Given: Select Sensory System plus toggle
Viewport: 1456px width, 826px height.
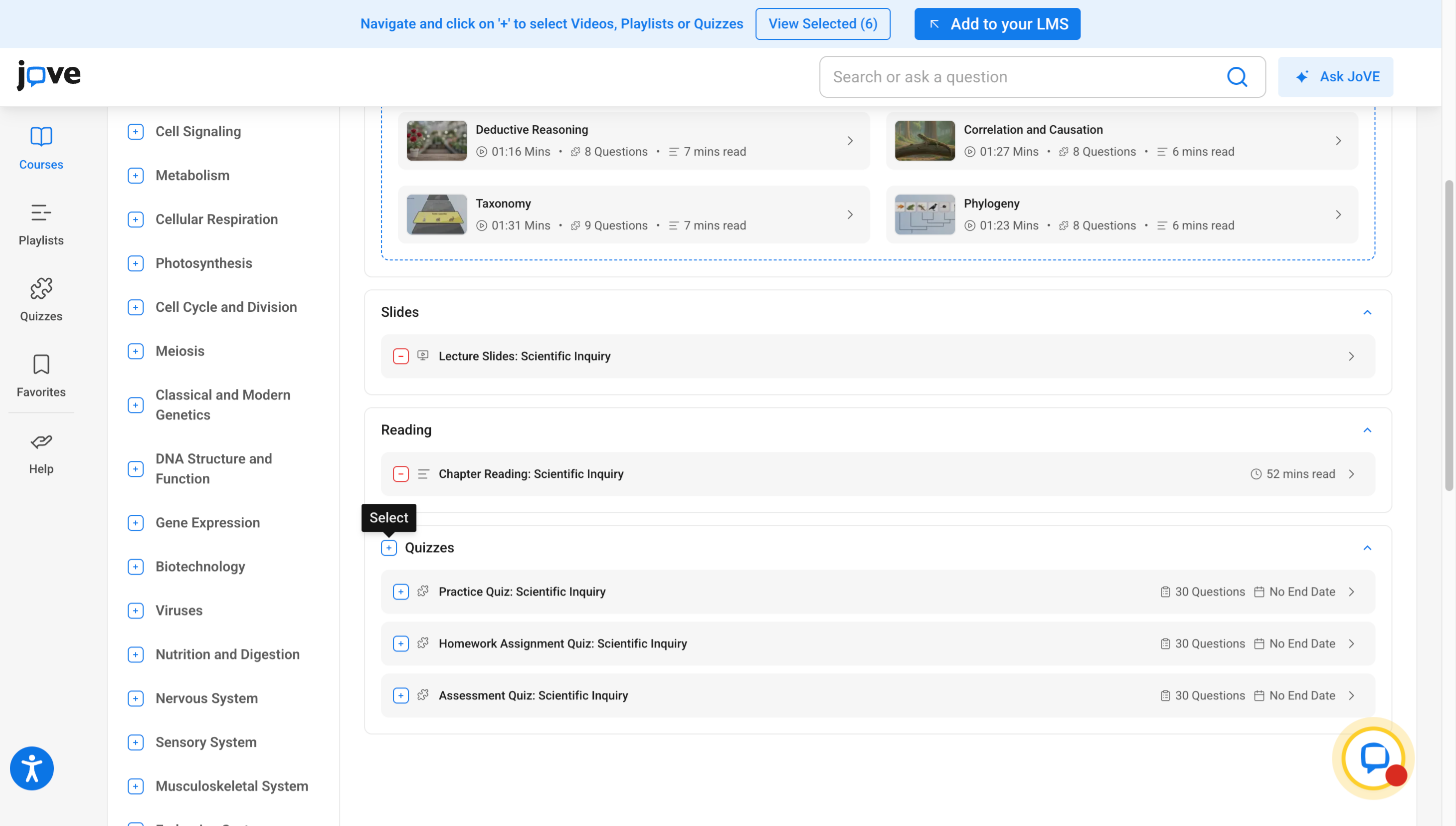Looking at the screenshot, I should (x=136, y=742).
